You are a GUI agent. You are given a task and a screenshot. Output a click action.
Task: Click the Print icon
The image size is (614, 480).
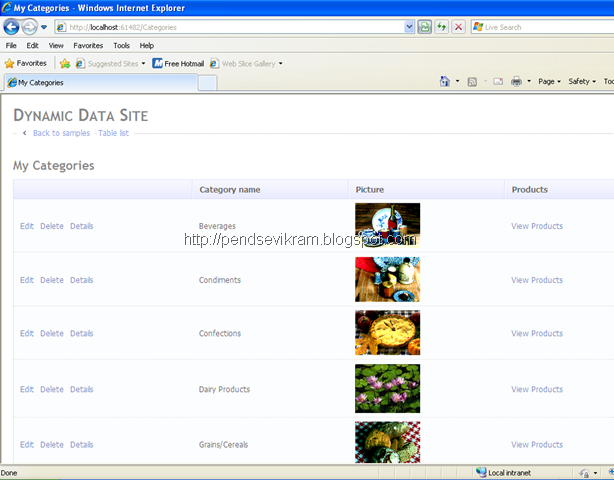coord(516,81)
